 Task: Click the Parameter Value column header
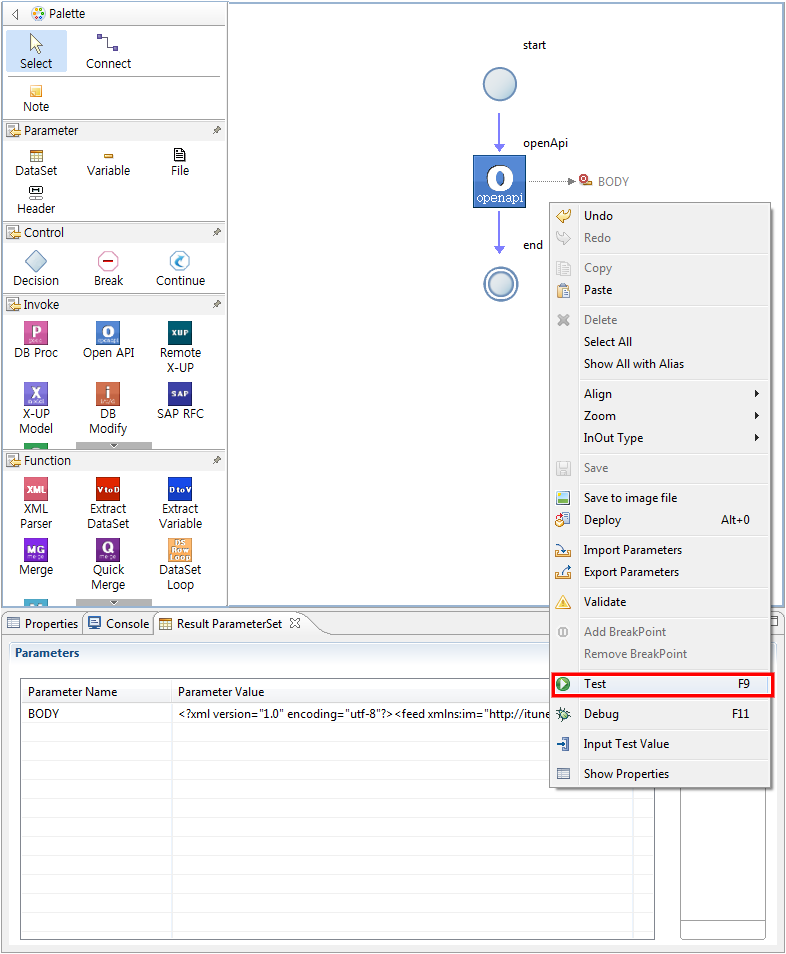tap(360, 692)
